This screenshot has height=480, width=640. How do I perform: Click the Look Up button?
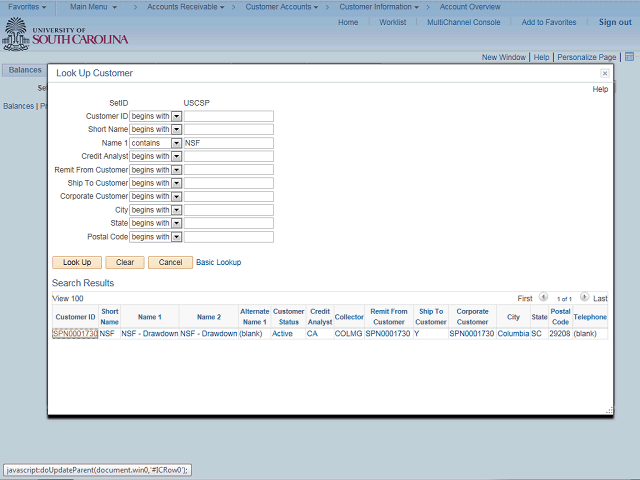pos(77,262)
